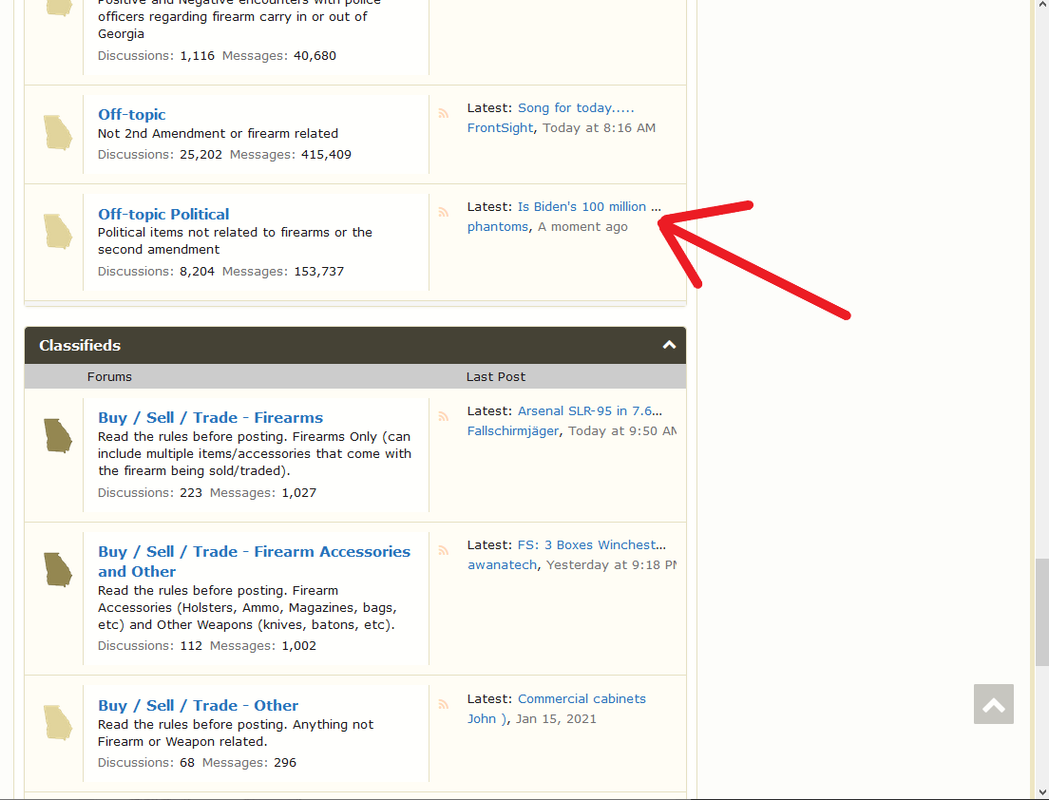The width and height of the screenshot is (1049, 800).
Task: Open latest thread 'Is Biden's 100 million'
Action: [582, 207]
